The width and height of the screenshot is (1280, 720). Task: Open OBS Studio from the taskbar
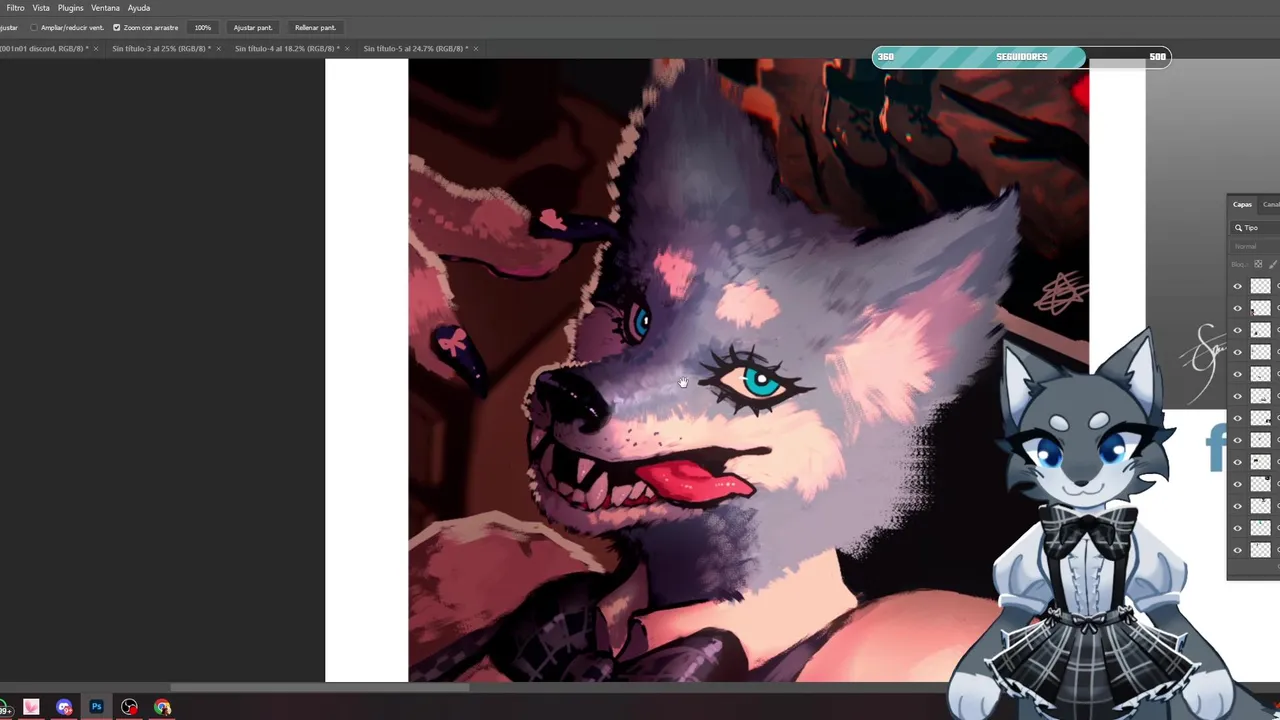130,707
